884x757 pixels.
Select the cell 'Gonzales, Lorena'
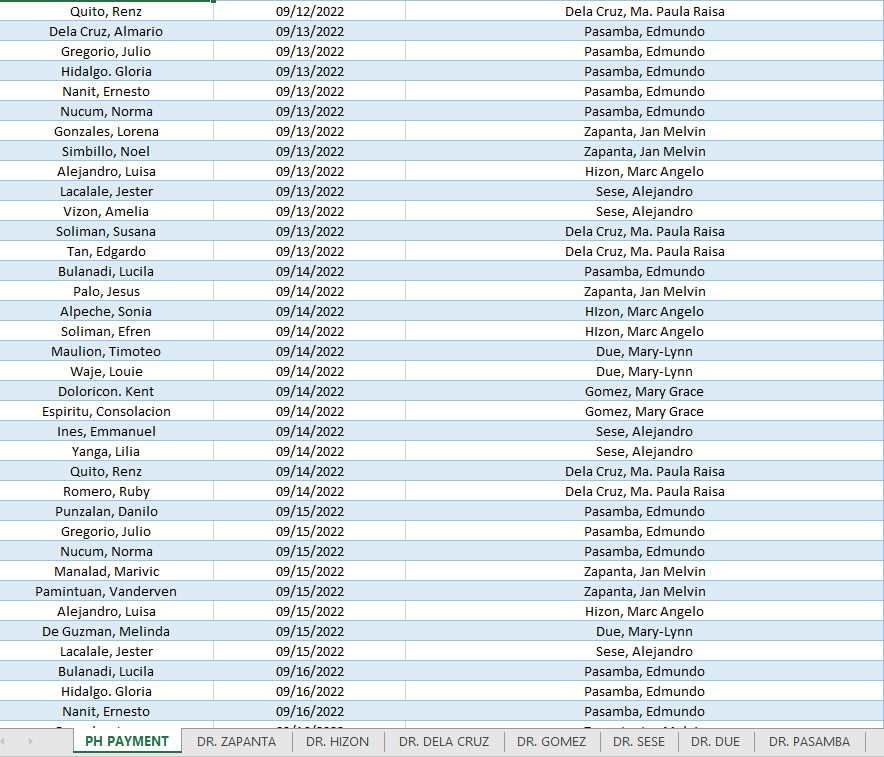[x=106, y=131]
